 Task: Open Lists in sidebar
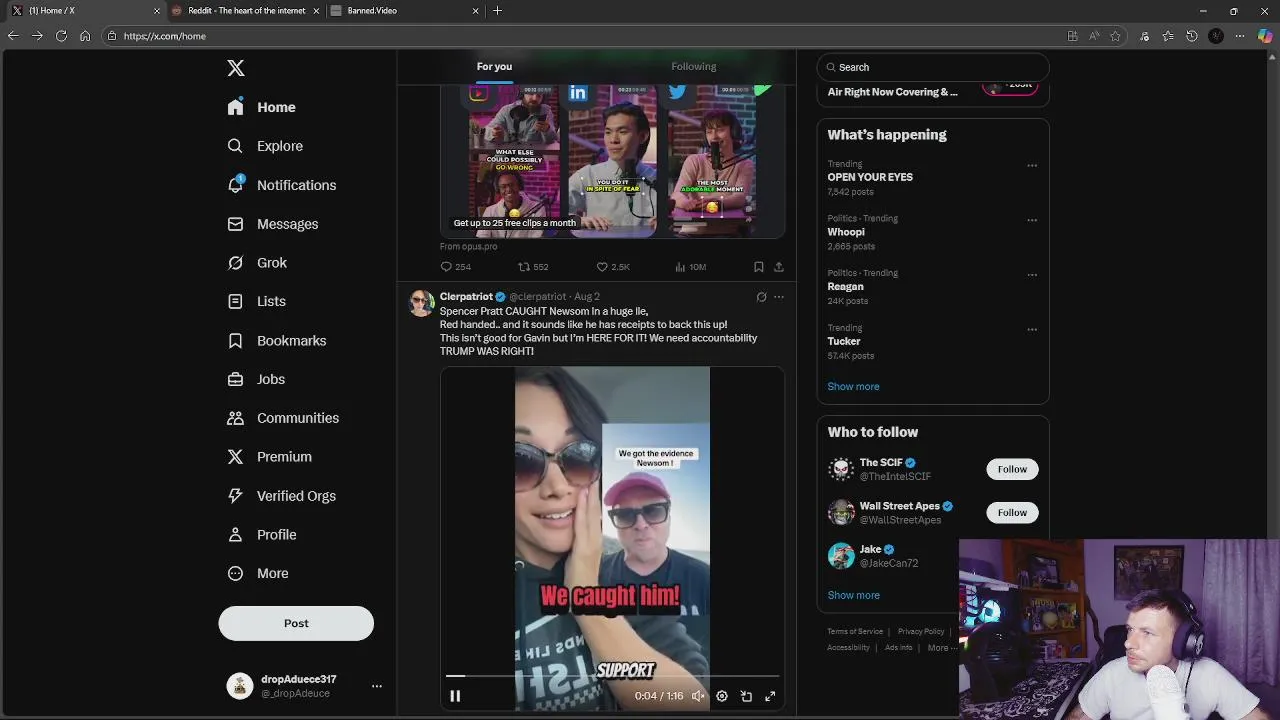point(256,301)
